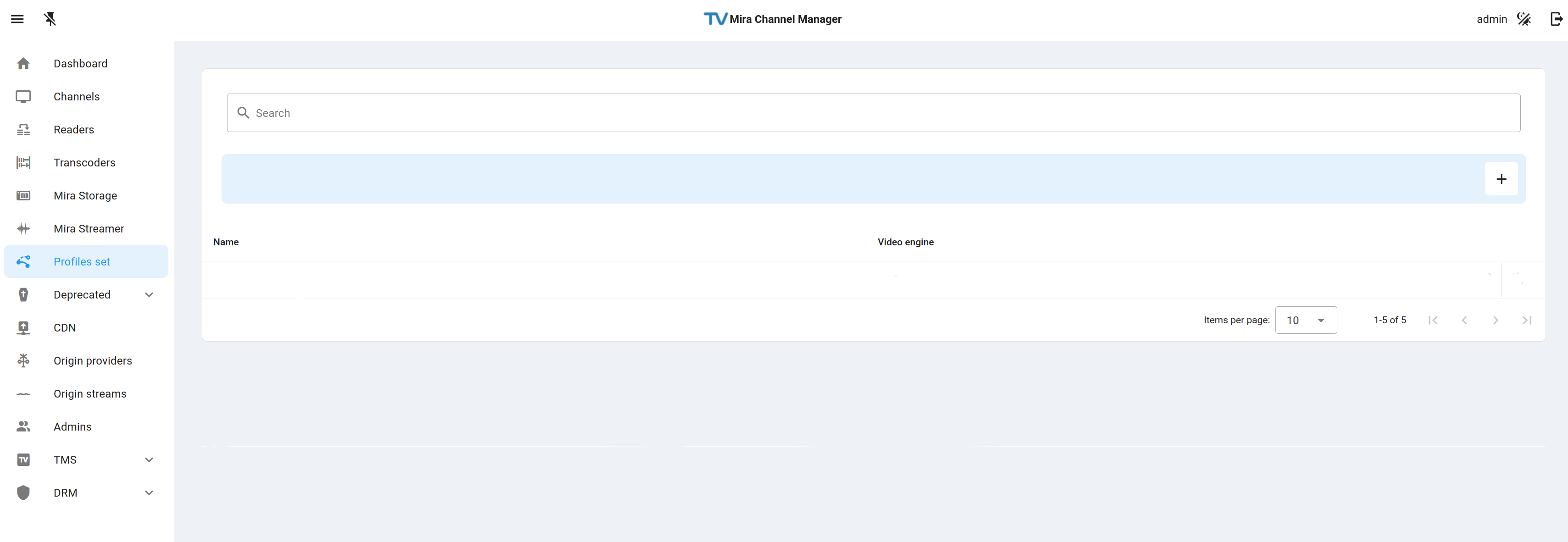Open the Items per page dropdown
The width and height of the screenshot is (1568, 542).
click(1306, 320)
